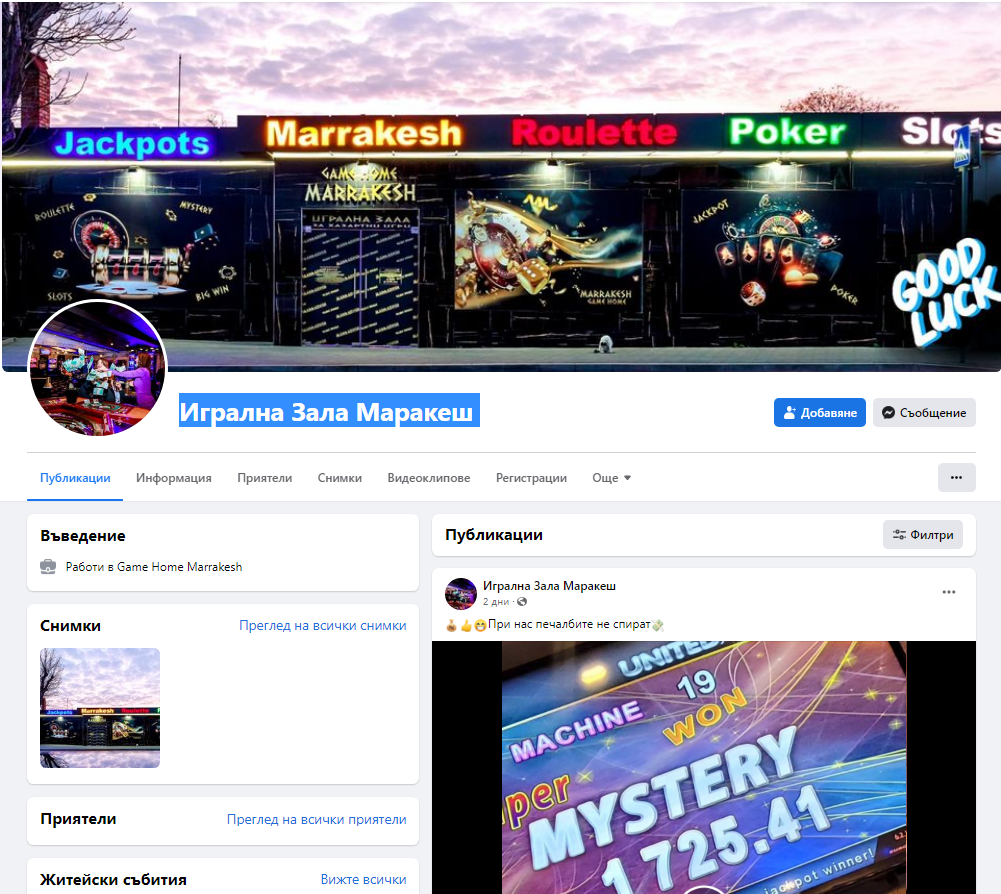Open the casino photo thumbnail in Снимки
This screenshot has height=894, width=1001.
click(x=100, y=708)
